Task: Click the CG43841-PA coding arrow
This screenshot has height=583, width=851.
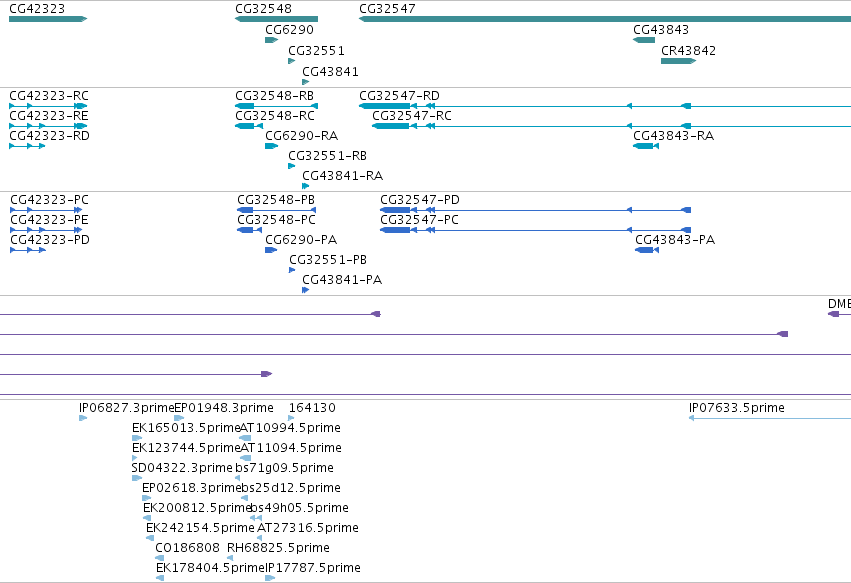Action: click(x=306, y=290)
